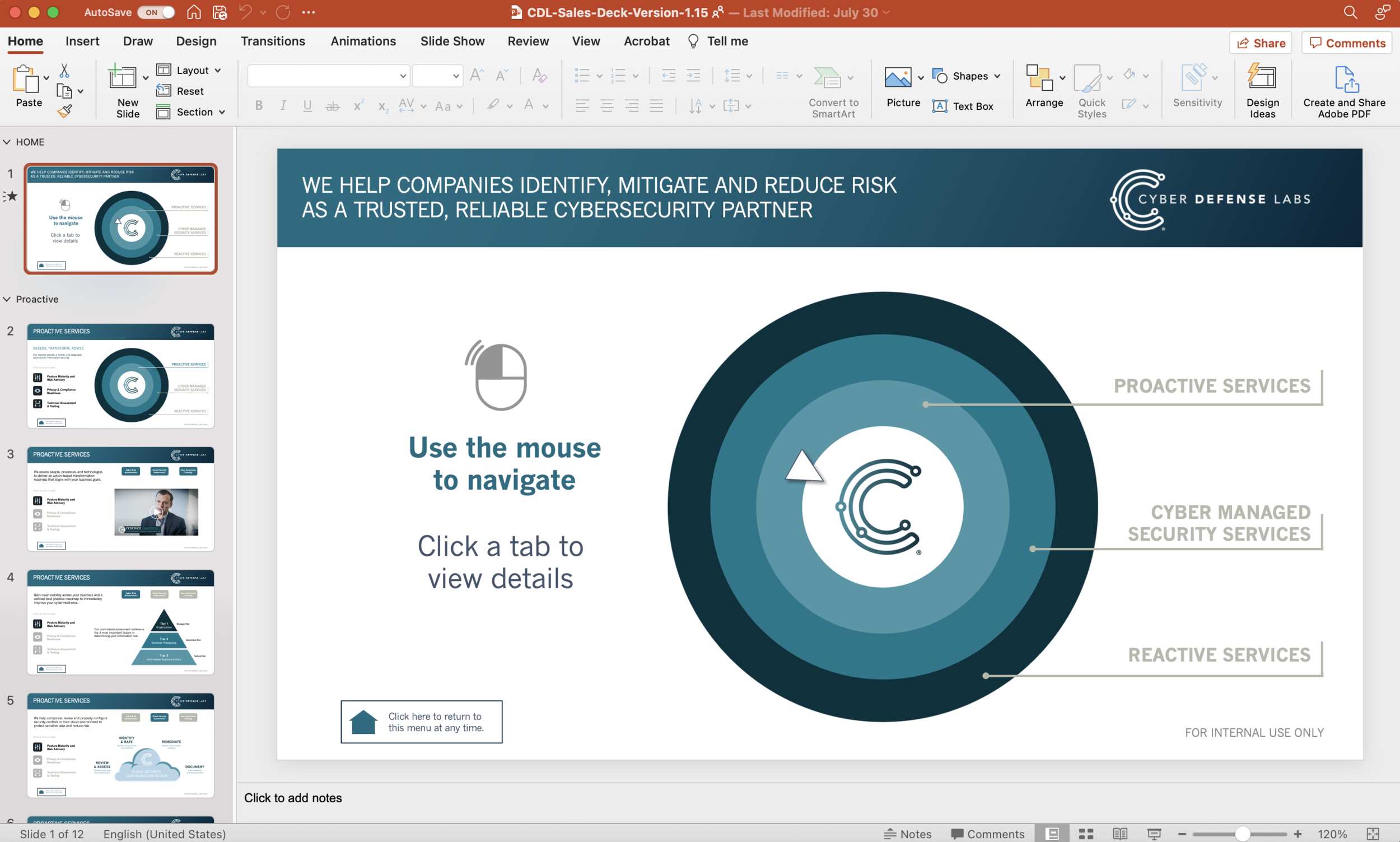Image resolution: width=1400 pixels, height=842 pixels.
Task: Open the Review tab
Action: (528, 41)
